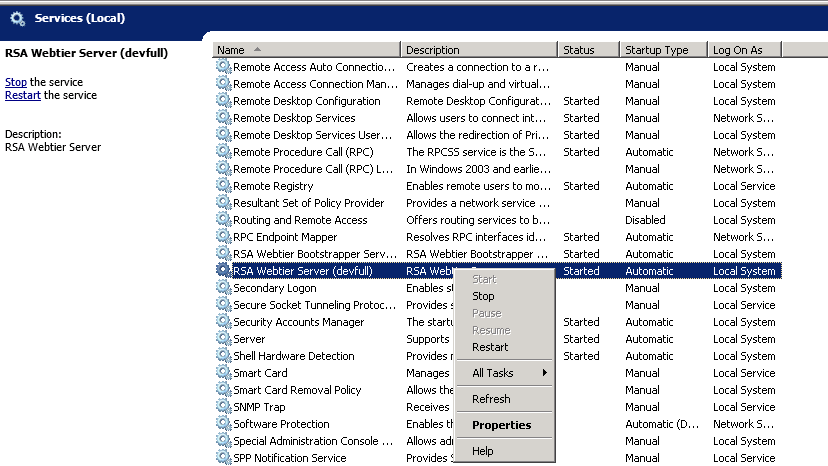Screen dimensions: 828x466
Task: Click the Restart the service link
Action: coord(23,96)
